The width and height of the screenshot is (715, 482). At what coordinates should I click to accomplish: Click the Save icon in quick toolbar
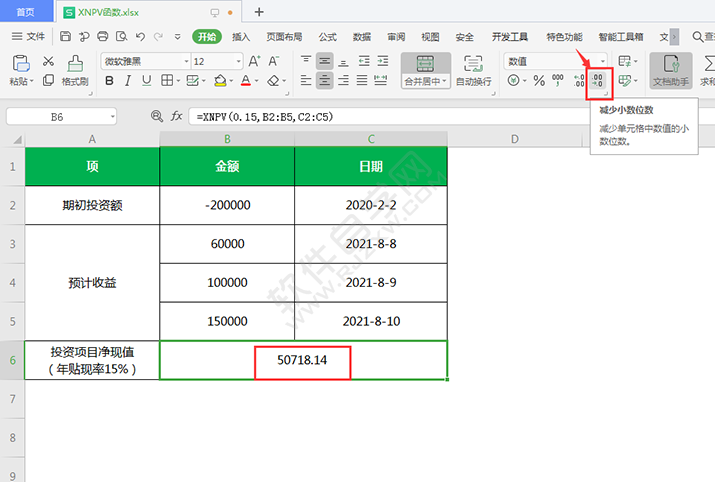tap(65, 36)
